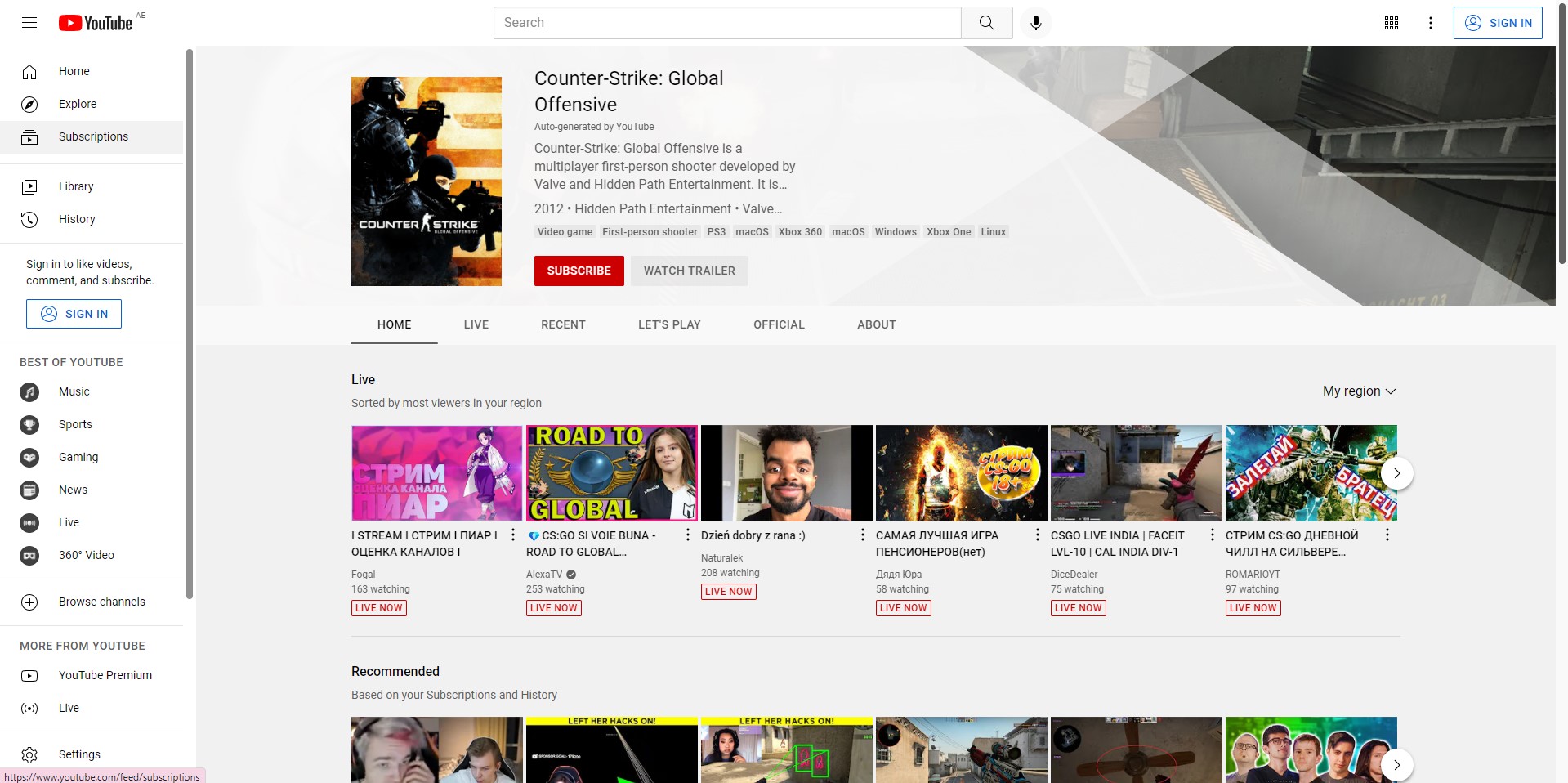Expand the My region dropdown
Viewport: 1568px width, 783px height.
[x=1360, y=391]
